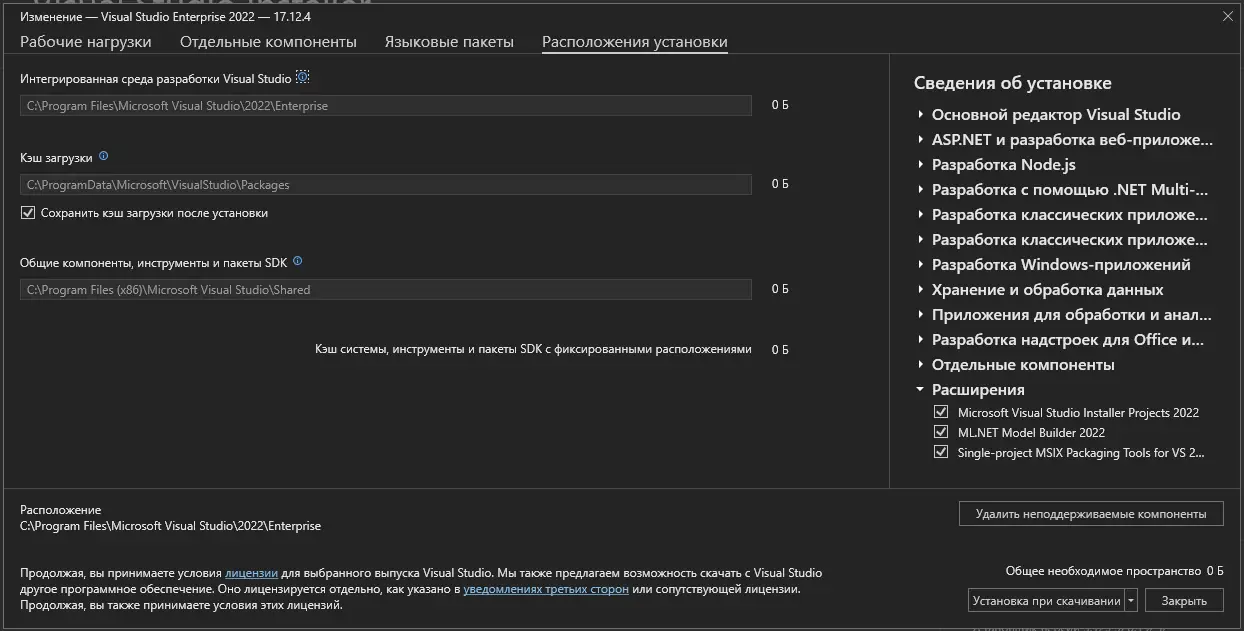Click info icon next to Visual Studio IDE label
1244x631 pixels.
coord(303,78)
